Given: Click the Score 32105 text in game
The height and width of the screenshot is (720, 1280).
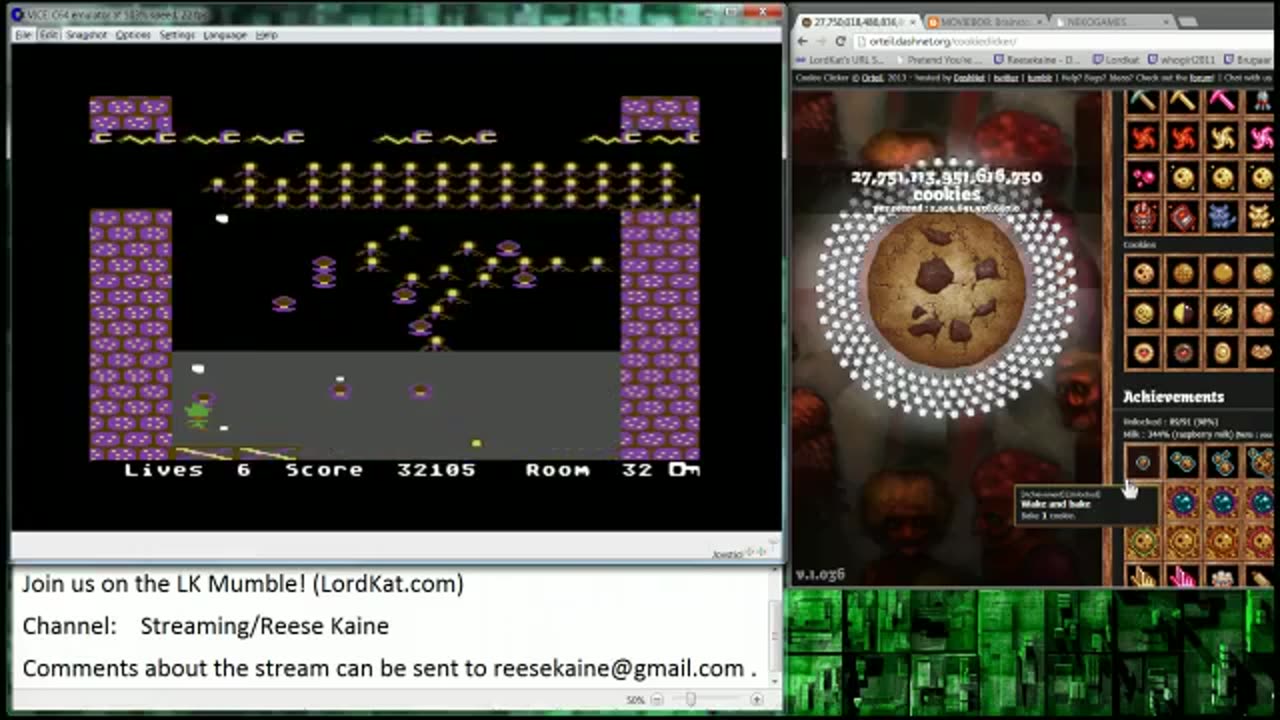Looking at the screenshot, I should 381,469.
